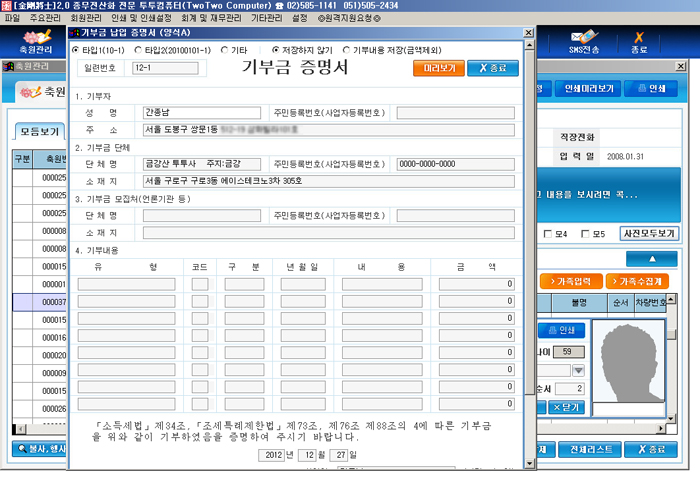The image size is (700, 490).
Task: Click the 인쇄미리보기 button in back window
Action: tap(589, 89)
